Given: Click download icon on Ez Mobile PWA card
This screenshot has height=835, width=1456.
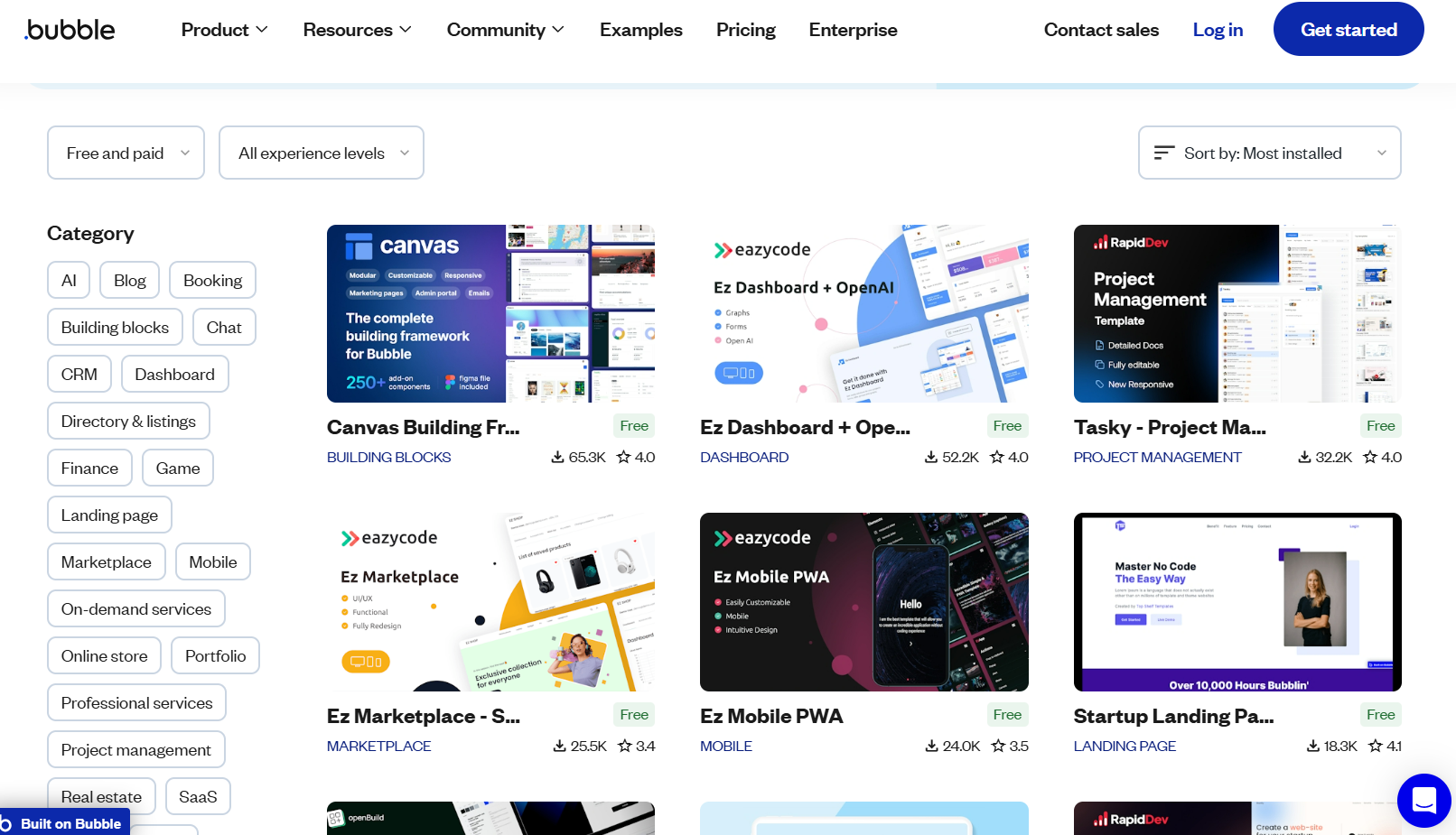Looking at the screenshot, I should 932,746.
